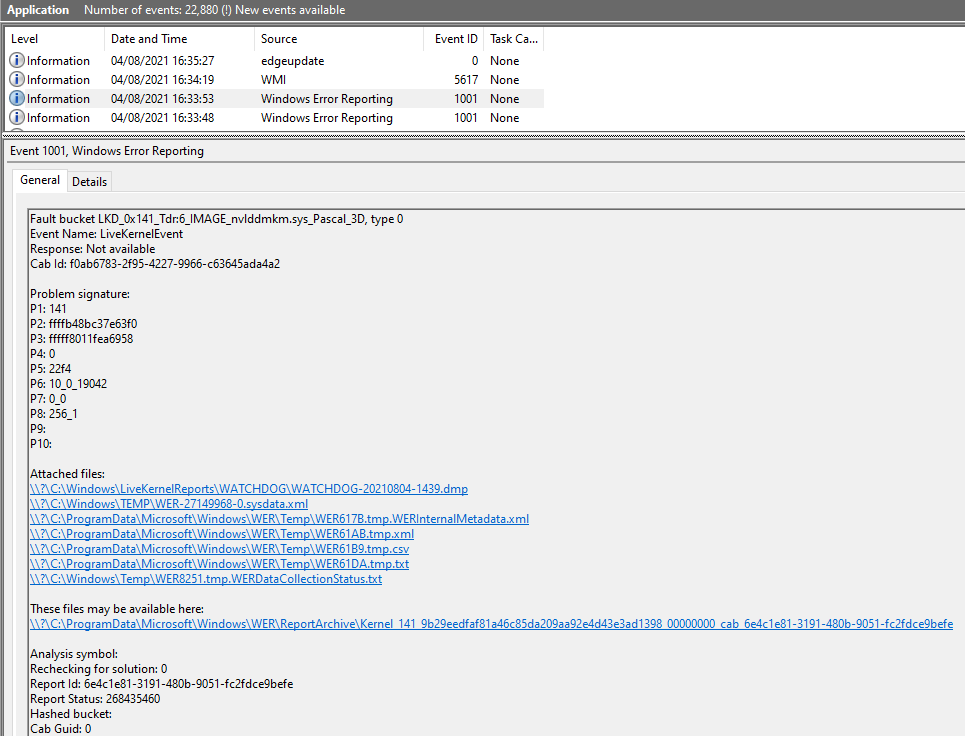
Task: Click the Number of events header text
Action: (x=215, y=10)
